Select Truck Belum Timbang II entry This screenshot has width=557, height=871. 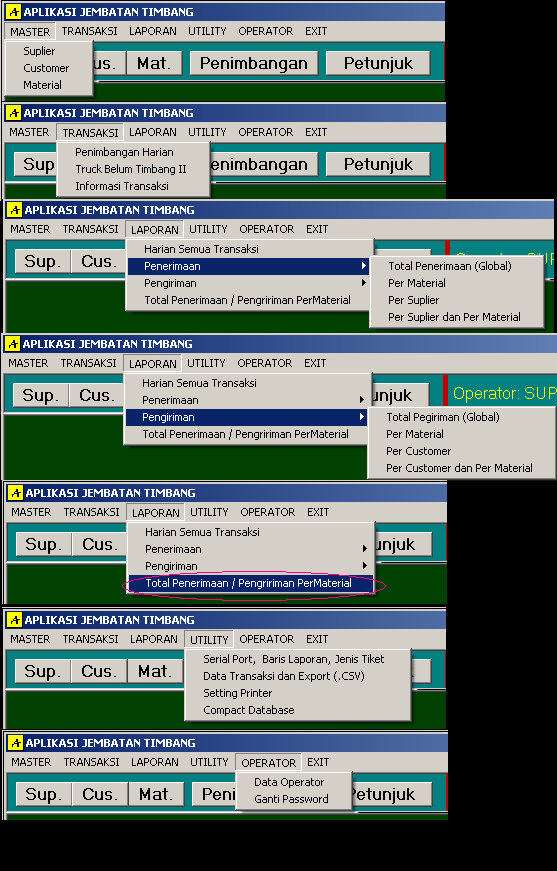[131, 169]
